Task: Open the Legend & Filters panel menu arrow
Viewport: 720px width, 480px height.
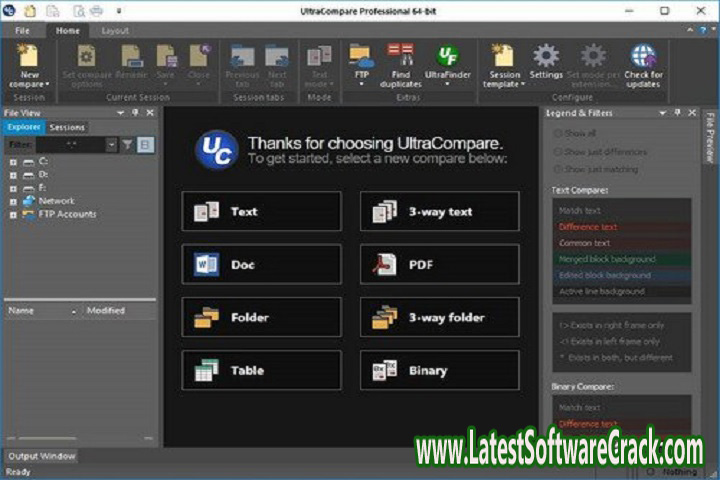Action: [663, 113]
